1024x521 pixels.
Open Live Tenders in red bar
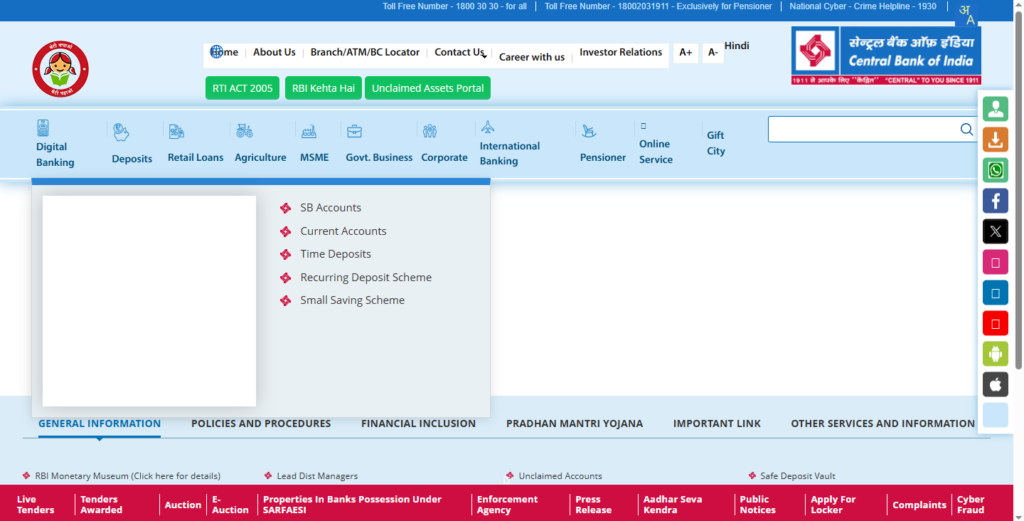tap(35, 505)
